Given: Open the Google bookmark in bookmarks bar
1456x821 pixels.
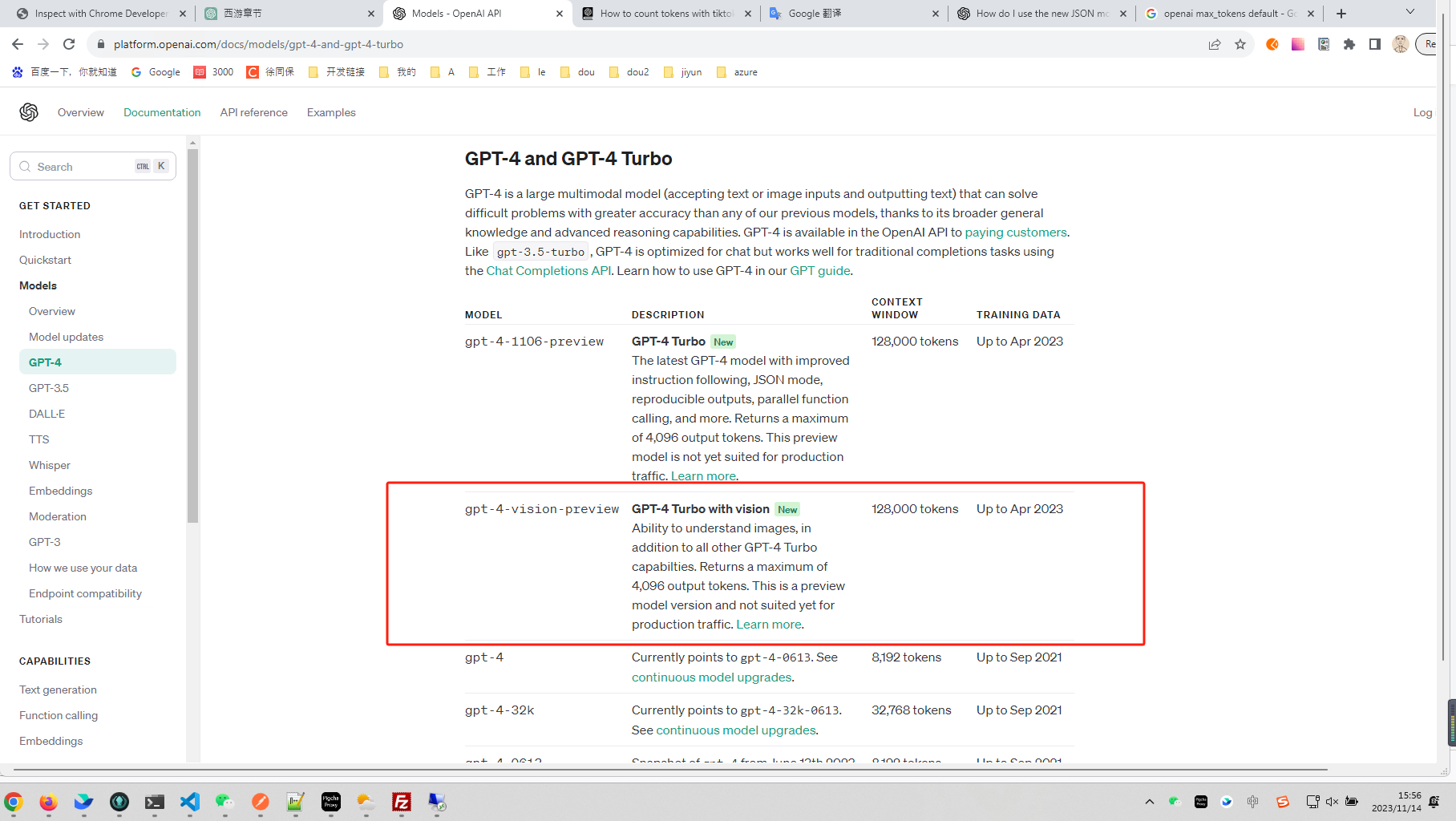Looking at the screenshot, I should [156, 72].
